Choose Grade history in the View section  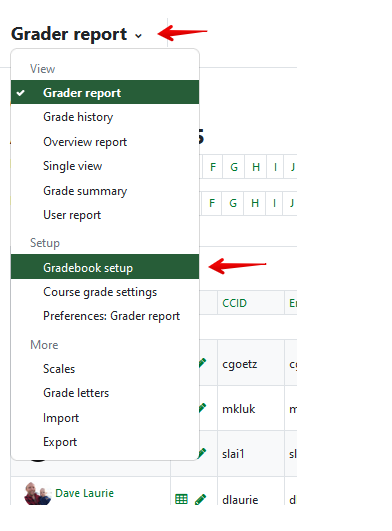tap(78, 117)
